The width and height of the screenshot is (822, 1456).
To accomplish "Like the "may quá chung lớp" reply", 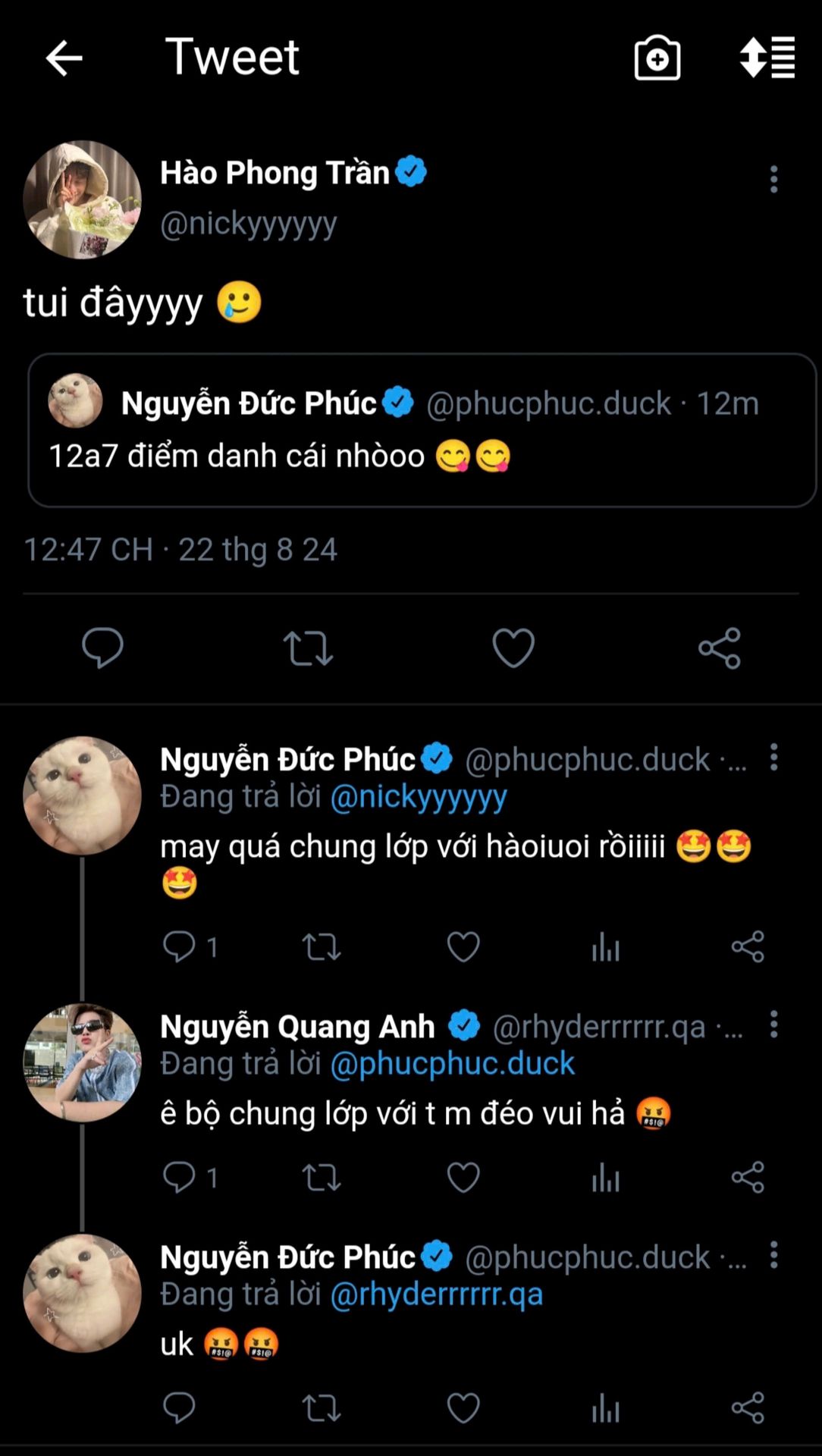I will [x=463, y=947].
